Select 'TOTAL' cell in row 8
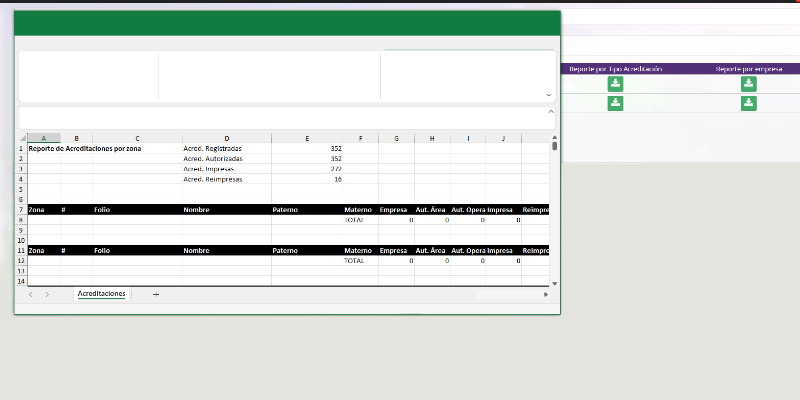 click(361, 220)
